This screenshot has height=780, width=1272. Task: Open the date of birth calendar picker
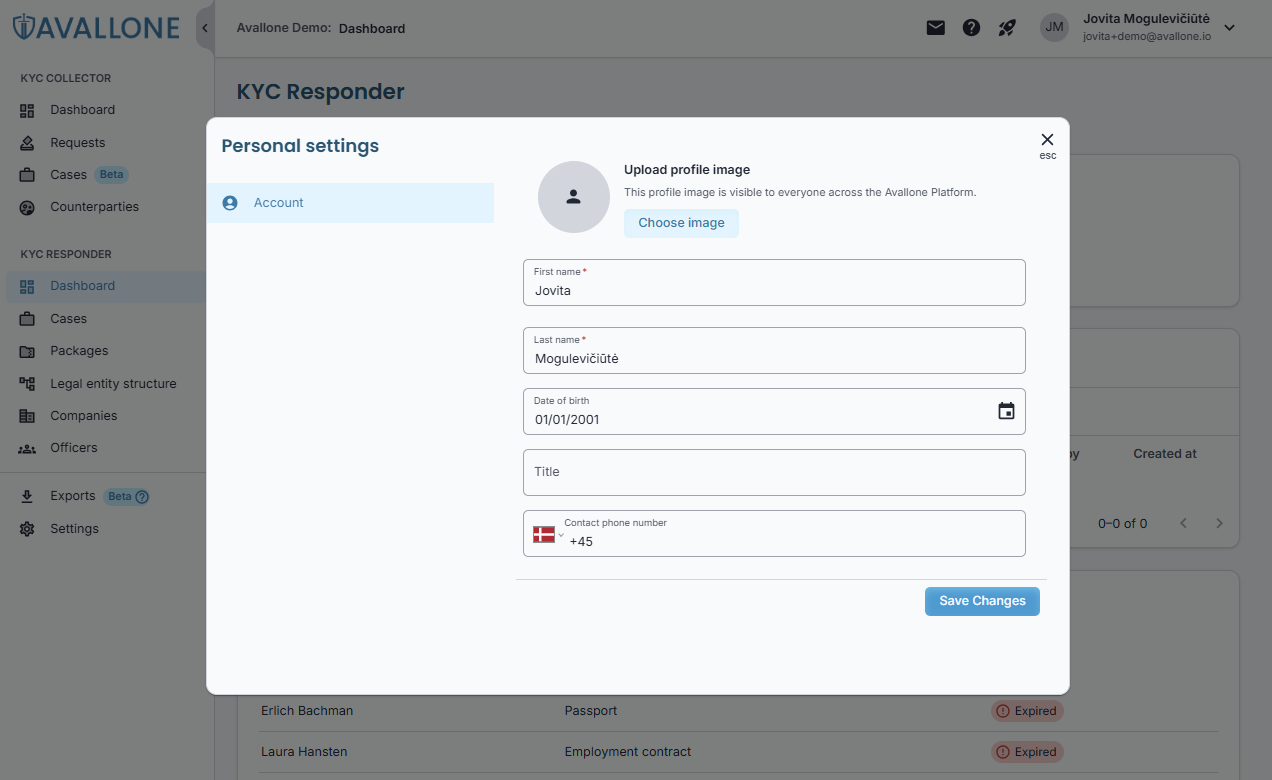pyautogui.click(x=1006, y=411)
